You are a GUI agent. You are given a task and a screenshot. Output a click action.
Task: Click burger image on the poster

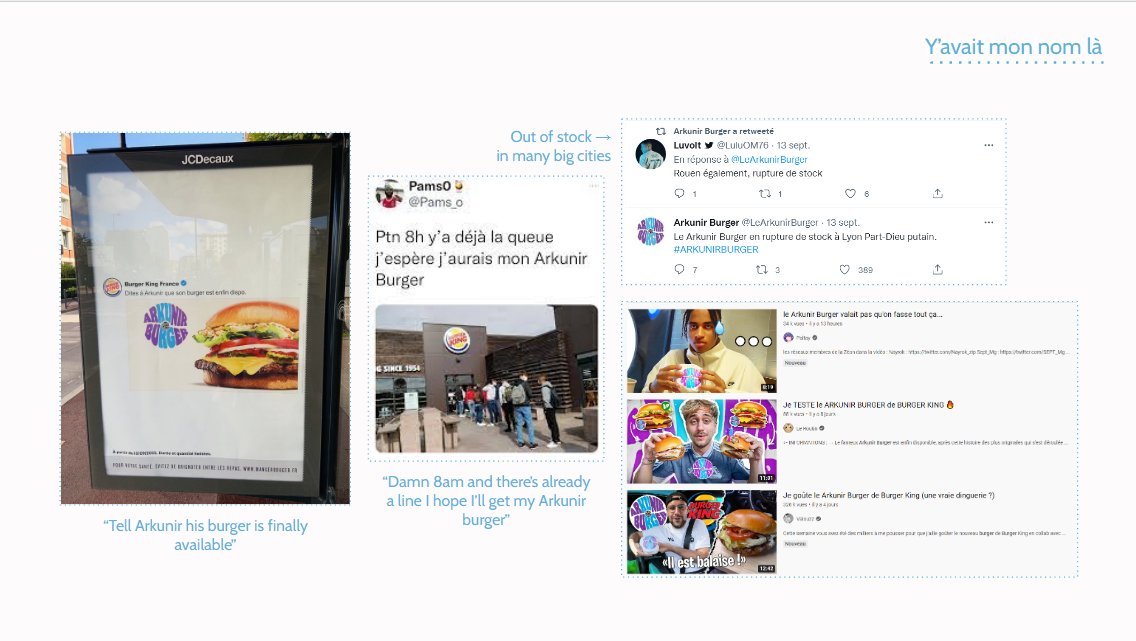click(246, 345)
